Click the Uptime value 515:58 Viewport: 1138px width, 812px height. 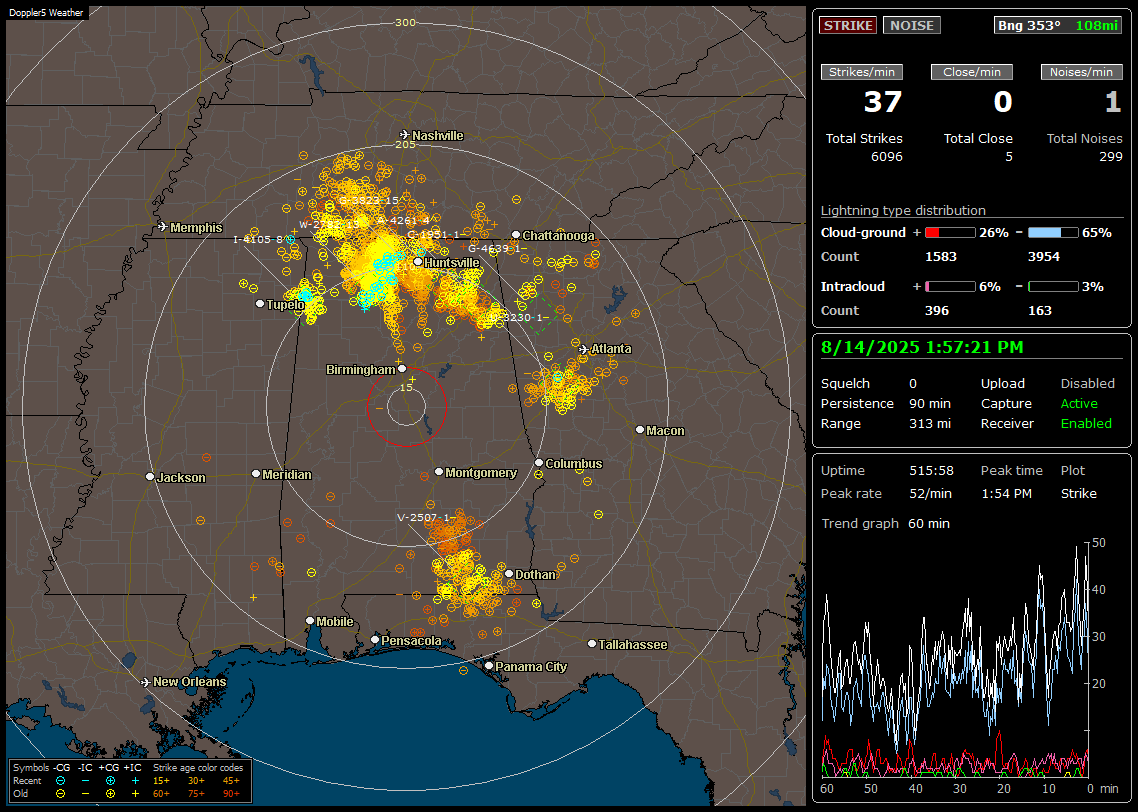click(931, 471)
